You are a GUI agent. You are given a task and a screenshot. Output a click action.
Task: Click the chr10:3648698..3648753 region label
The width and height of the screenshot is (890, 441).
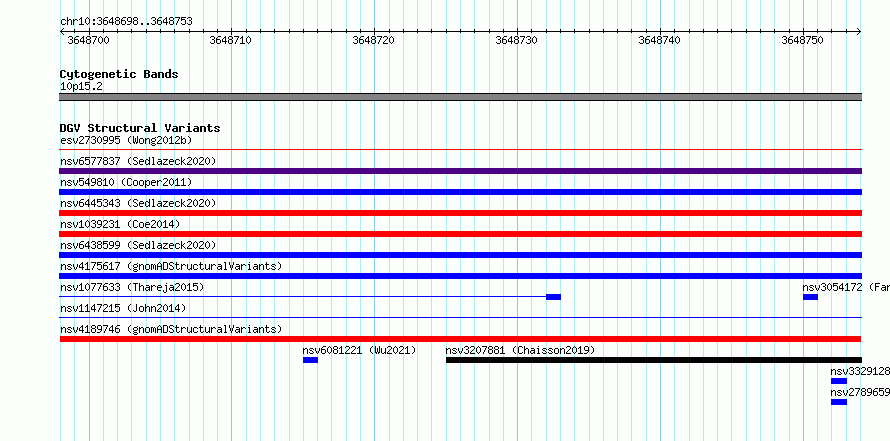(x=126, y=22)
